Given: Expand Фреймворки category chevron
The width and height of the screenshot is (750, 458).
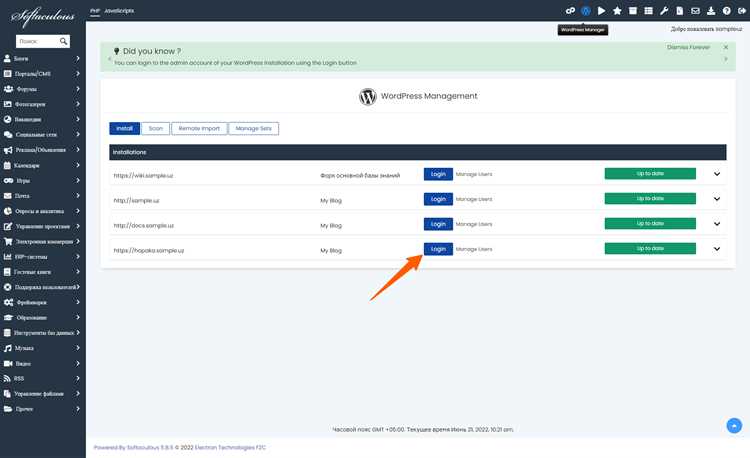Looking at the screenshot, I should (x=77, y=302).
